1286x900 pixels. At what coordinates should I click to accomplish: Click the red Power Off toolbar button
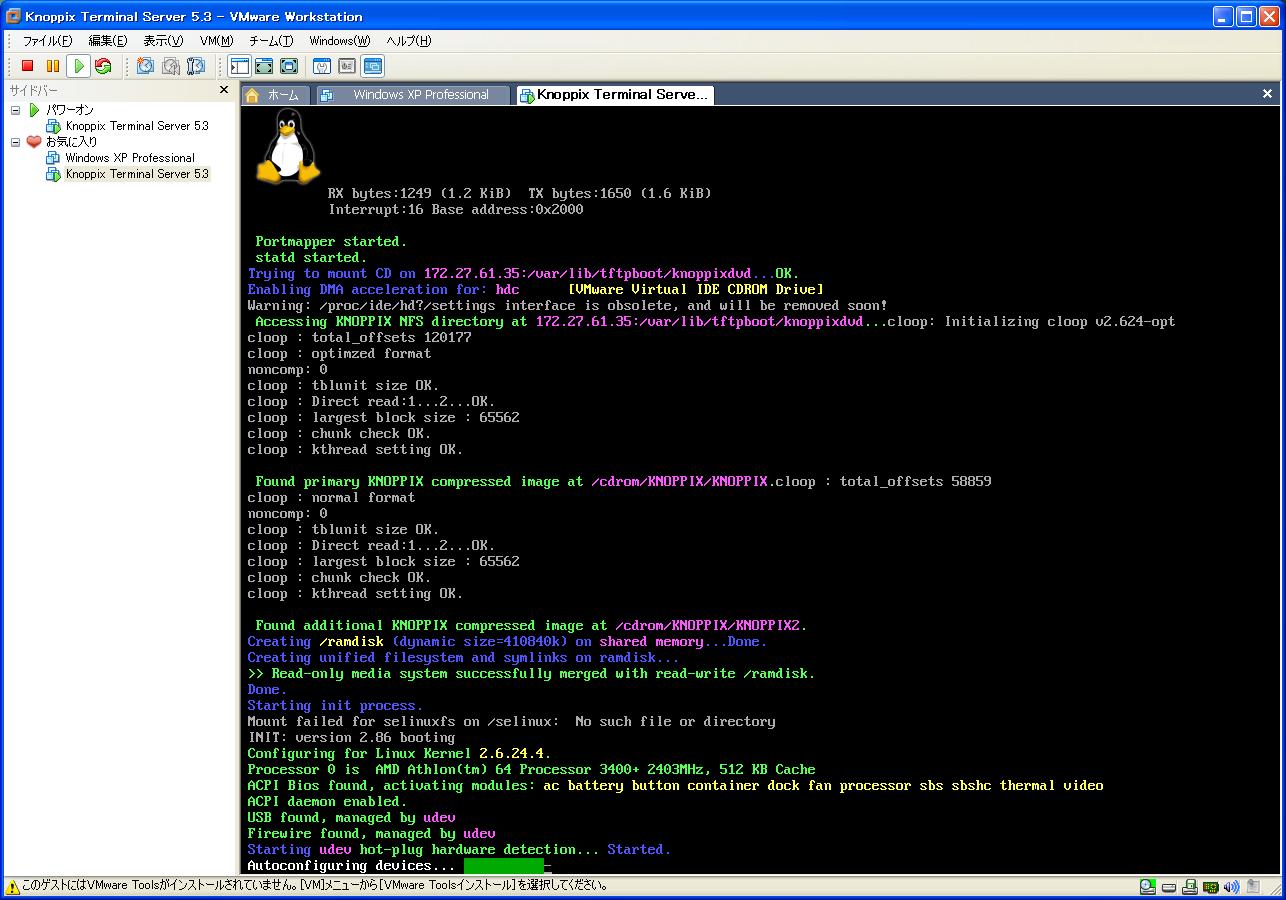[28, 66]
